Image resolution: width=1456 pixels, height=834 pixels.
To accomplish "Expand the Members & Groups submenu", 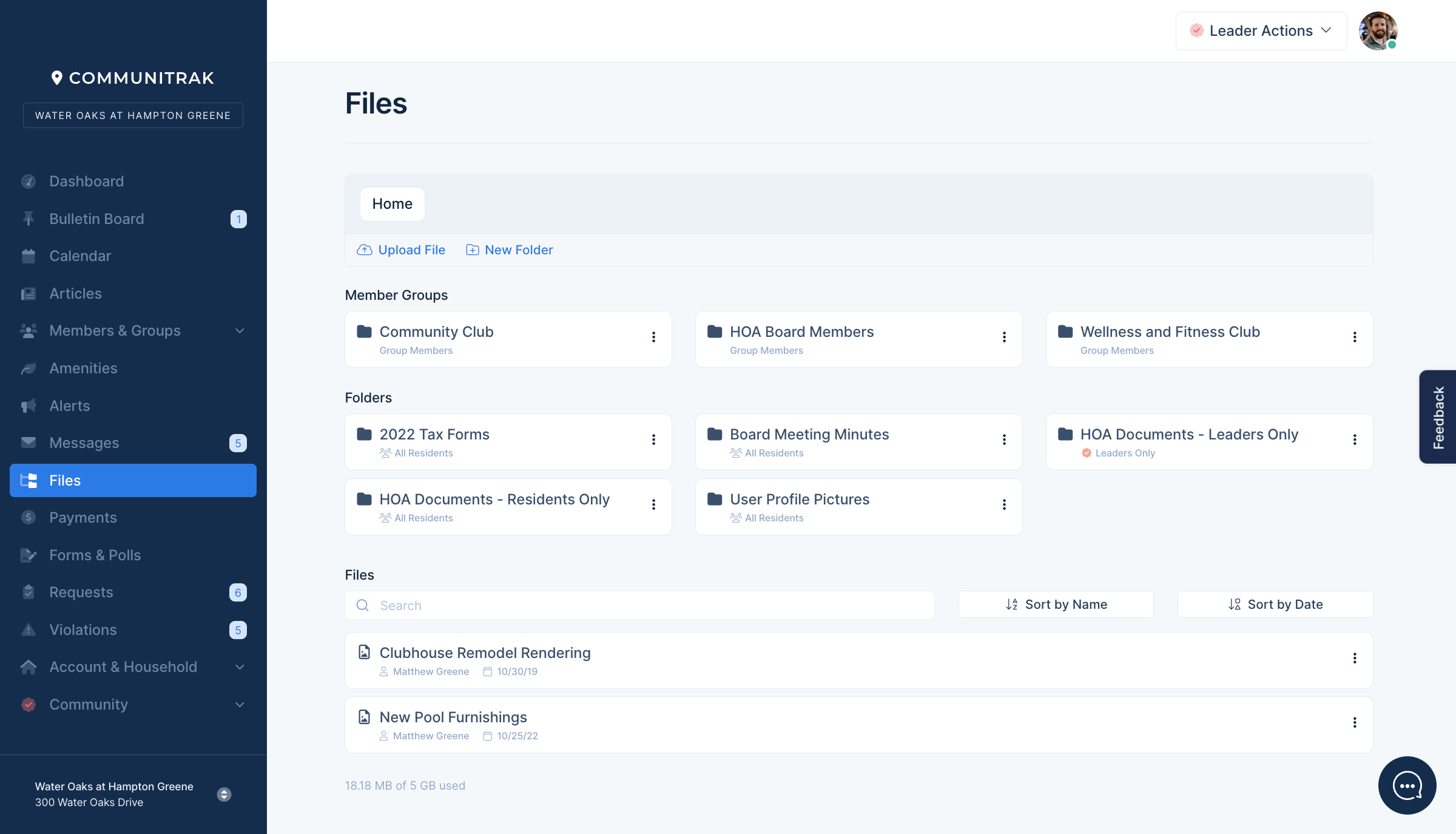I will point(239,331).
